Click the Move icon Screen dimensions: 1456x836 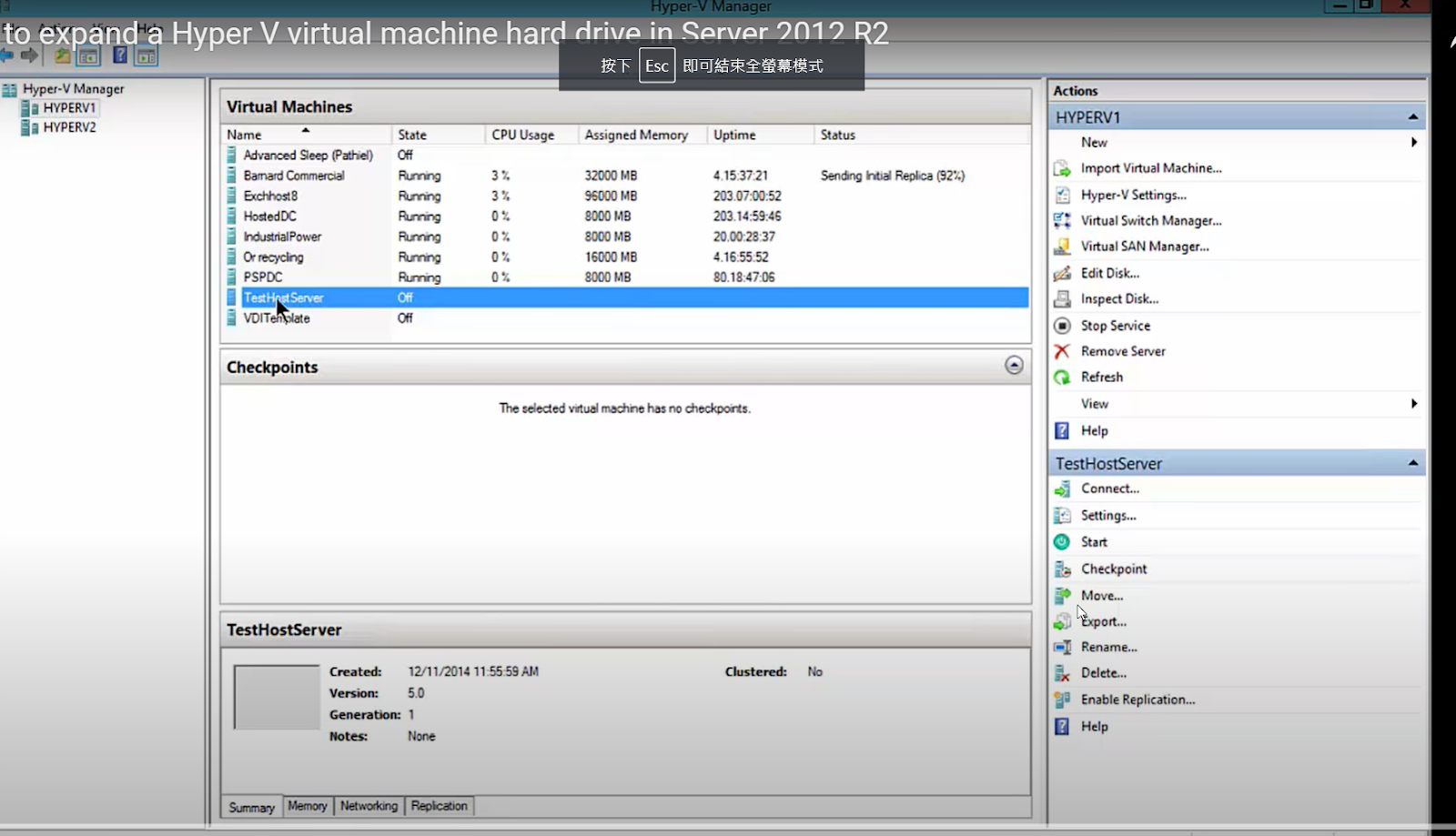1062,596
